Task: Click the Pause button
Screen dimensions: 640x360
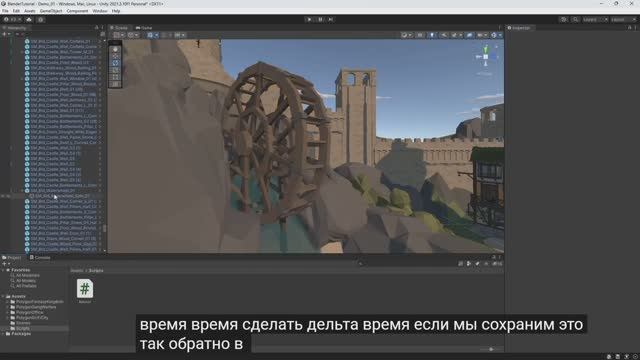Action: 320,19
